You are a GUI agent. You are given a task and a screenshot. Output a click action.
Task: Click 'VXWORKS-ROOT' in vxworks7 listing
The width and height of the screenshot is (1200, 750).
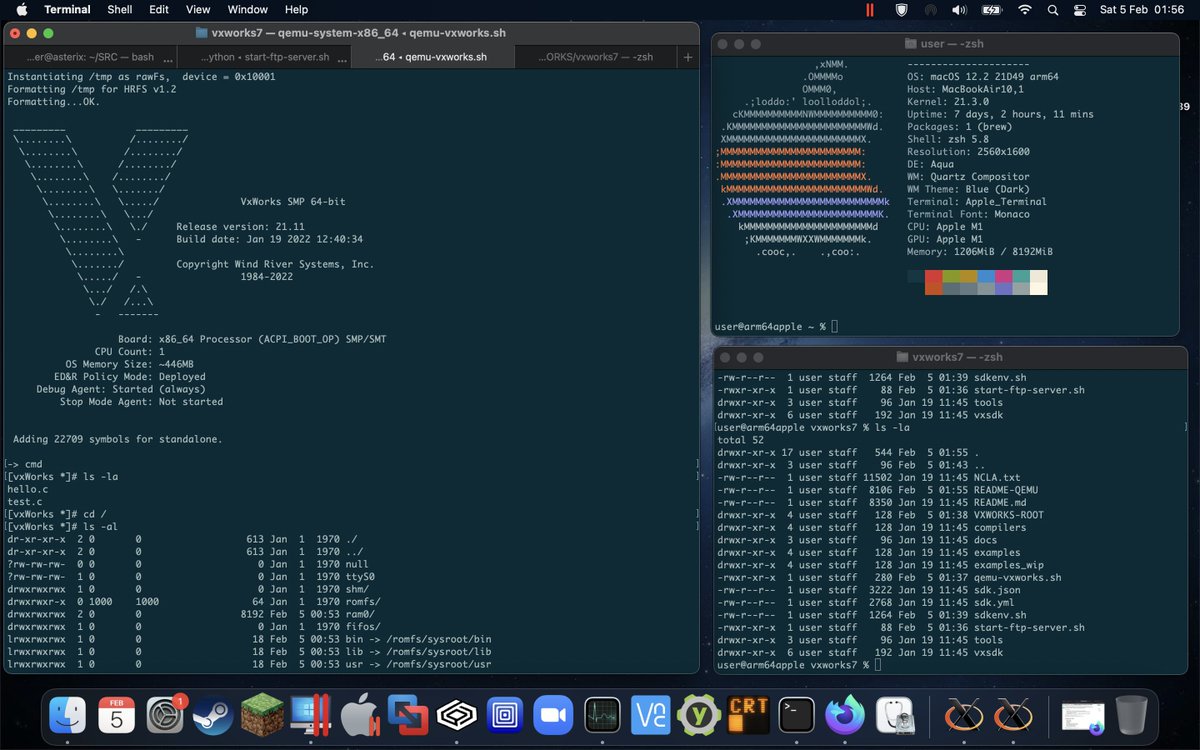1009,515
